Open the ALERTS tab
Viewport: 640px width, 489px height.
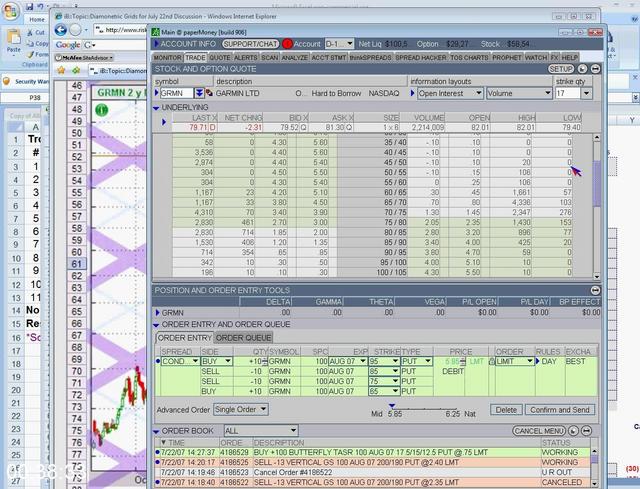(245, 58)
